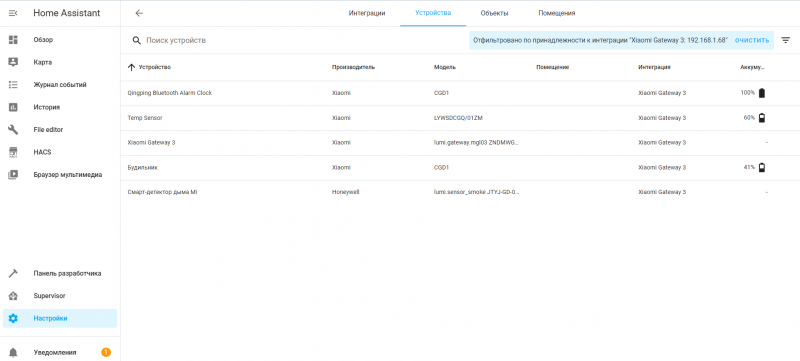Clear the filter with ОЧИСТИТЬ
This screenshot has height=361, width=800.
click(752, 40)
